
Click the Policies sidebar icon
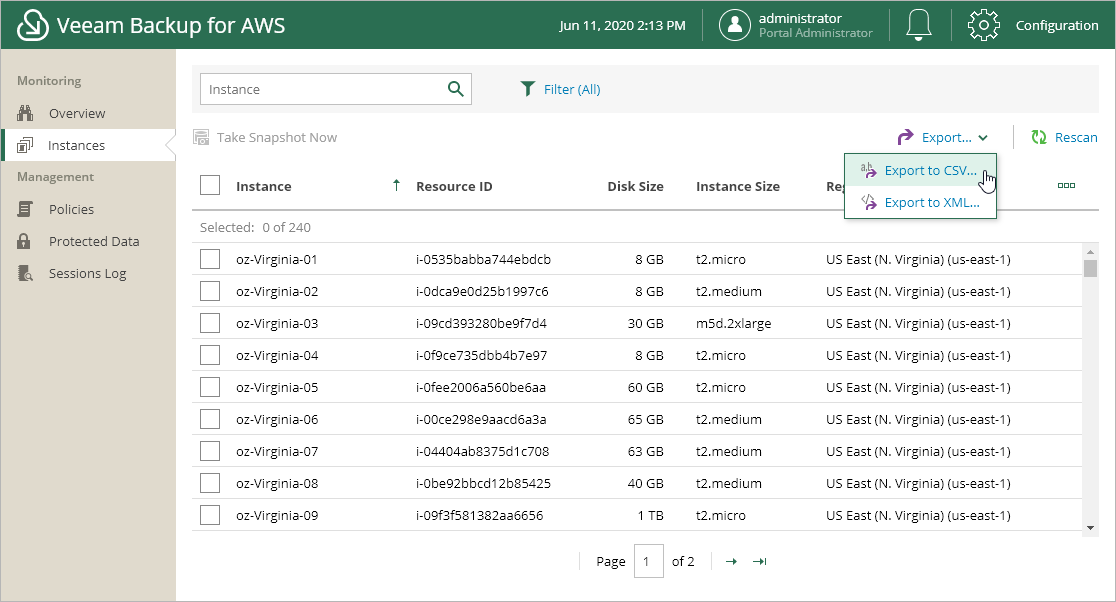point(25,209)
